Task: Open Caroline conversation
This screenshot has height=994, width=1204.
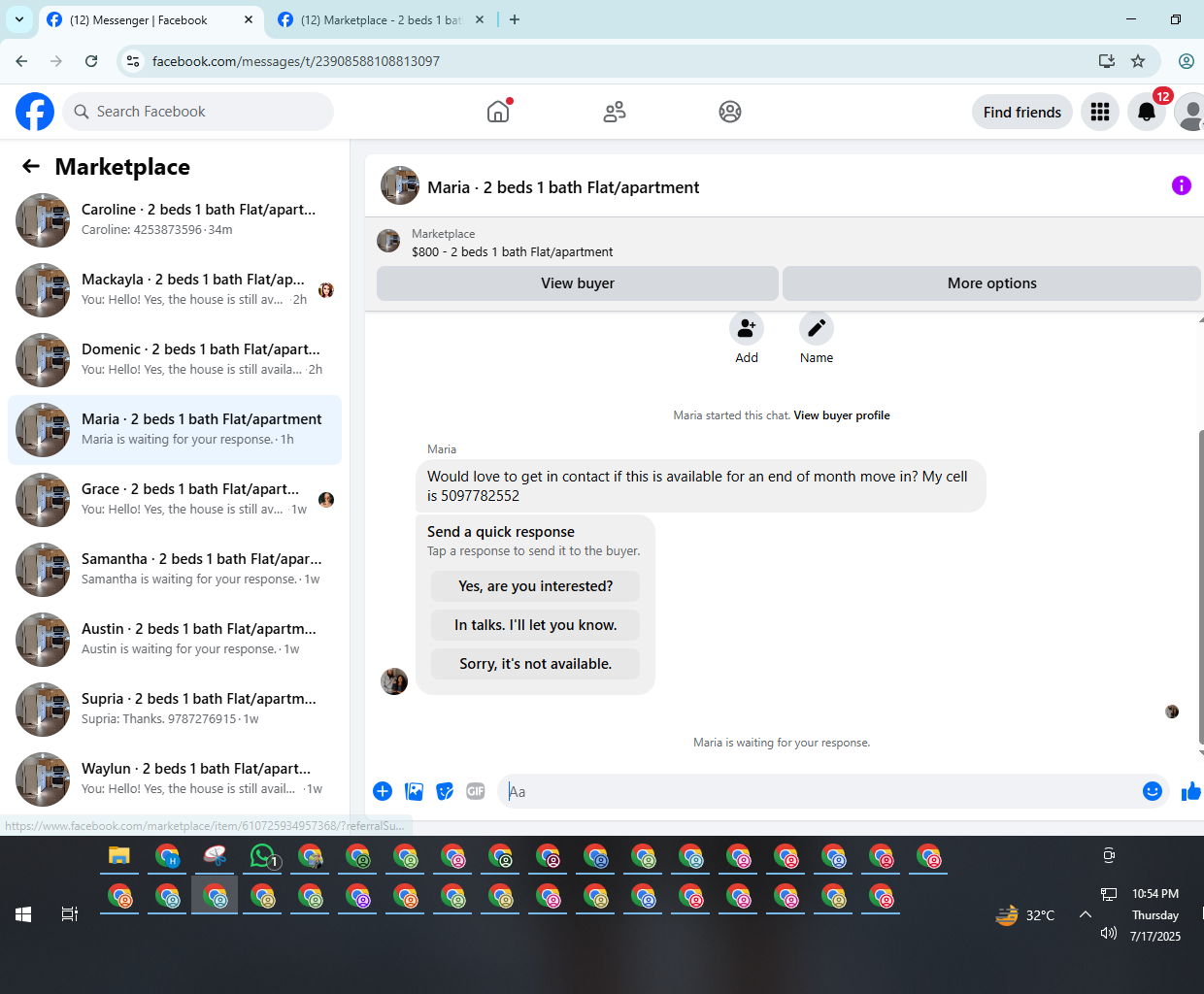Action: [175, 220]
